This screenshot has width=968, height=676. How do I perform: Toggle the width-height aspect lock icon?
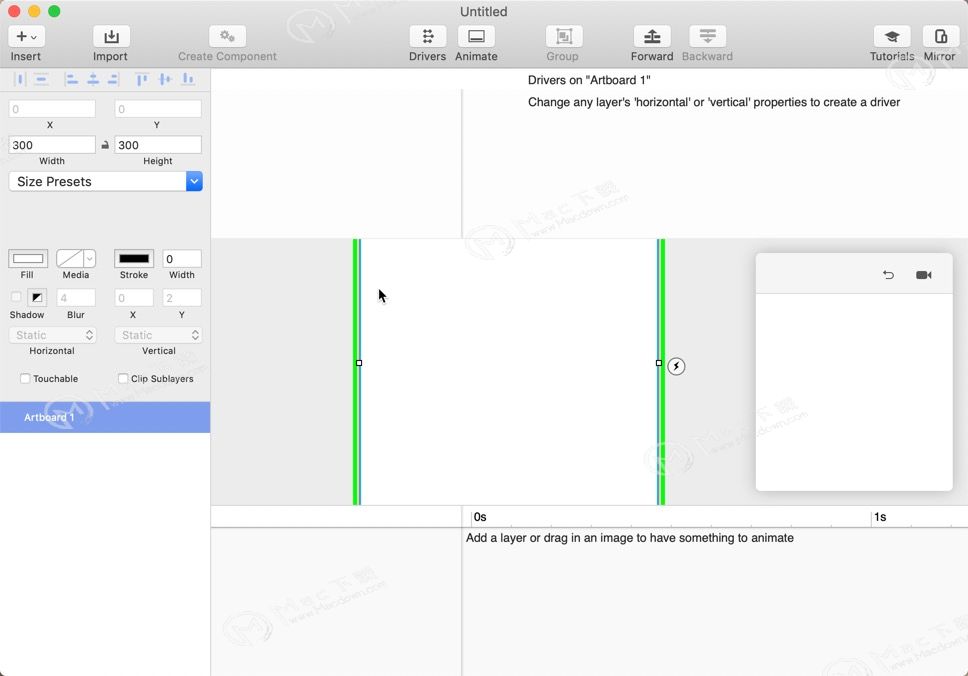(105, 145)
